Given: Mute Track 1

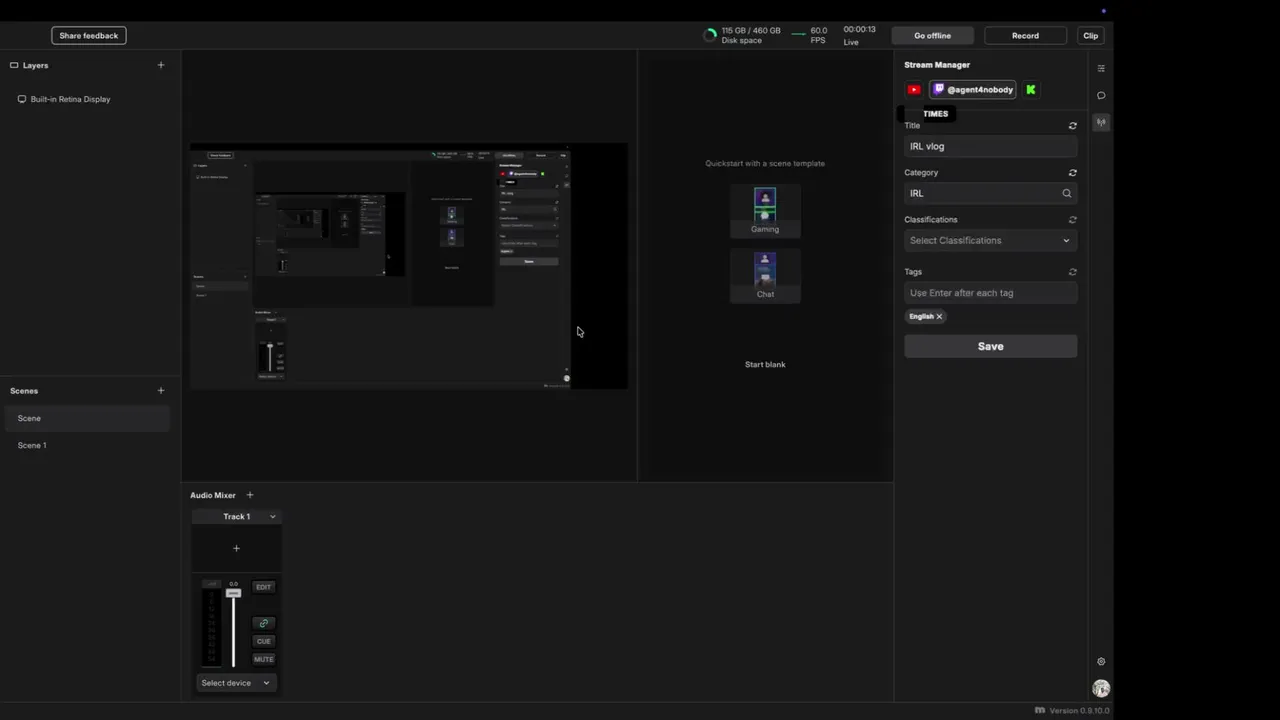Looking at the screenshot, I should (264, 659).
